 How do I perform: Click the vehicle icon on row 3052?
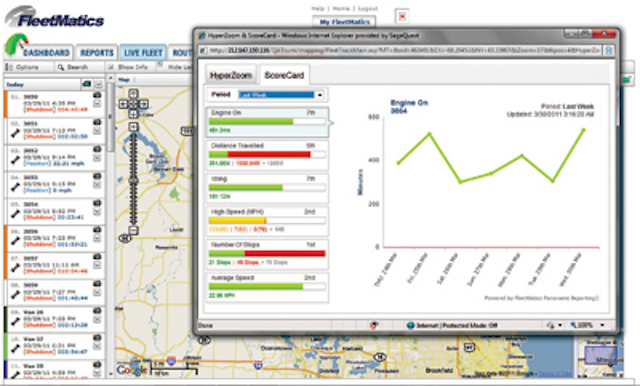point(97,149)
